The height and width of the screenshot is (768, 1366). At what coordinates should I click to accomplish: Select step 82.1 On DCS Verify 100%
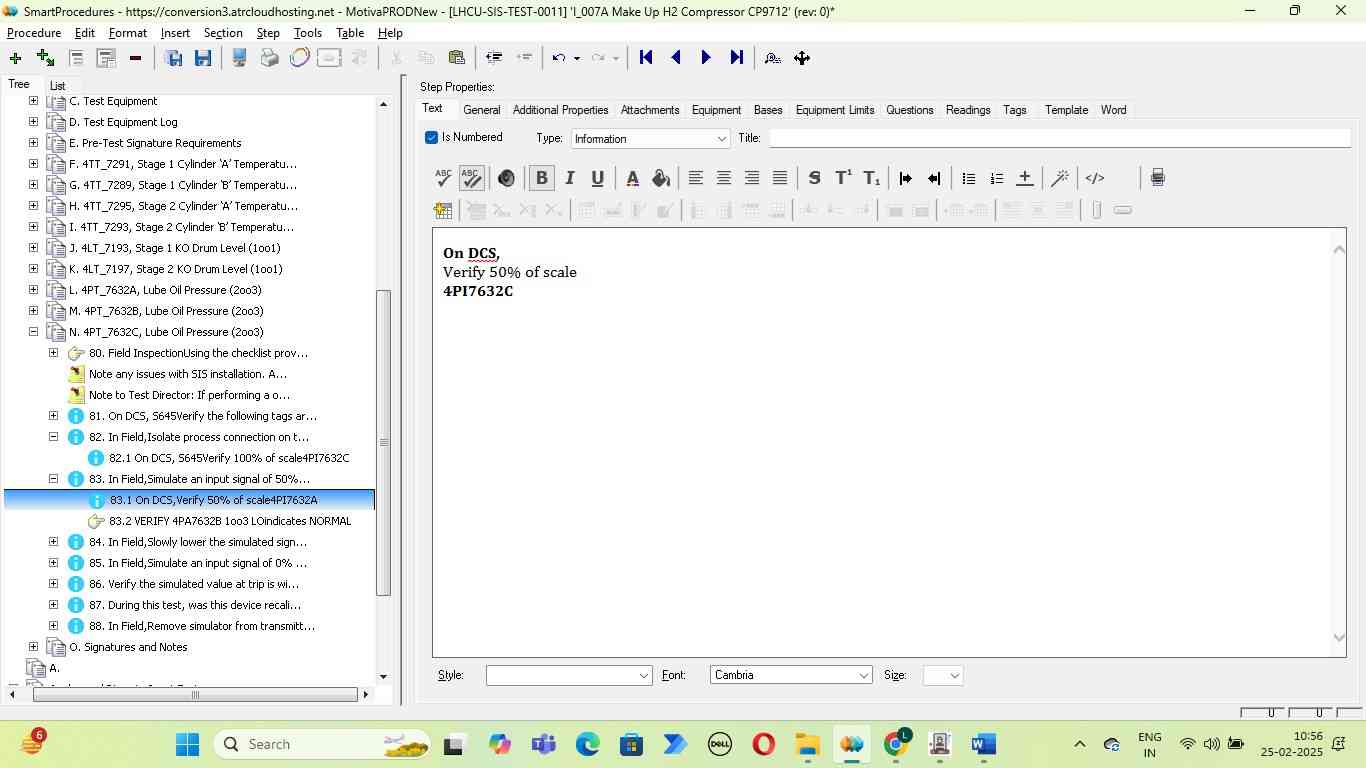pyautogui.click(x=229, y=458)
